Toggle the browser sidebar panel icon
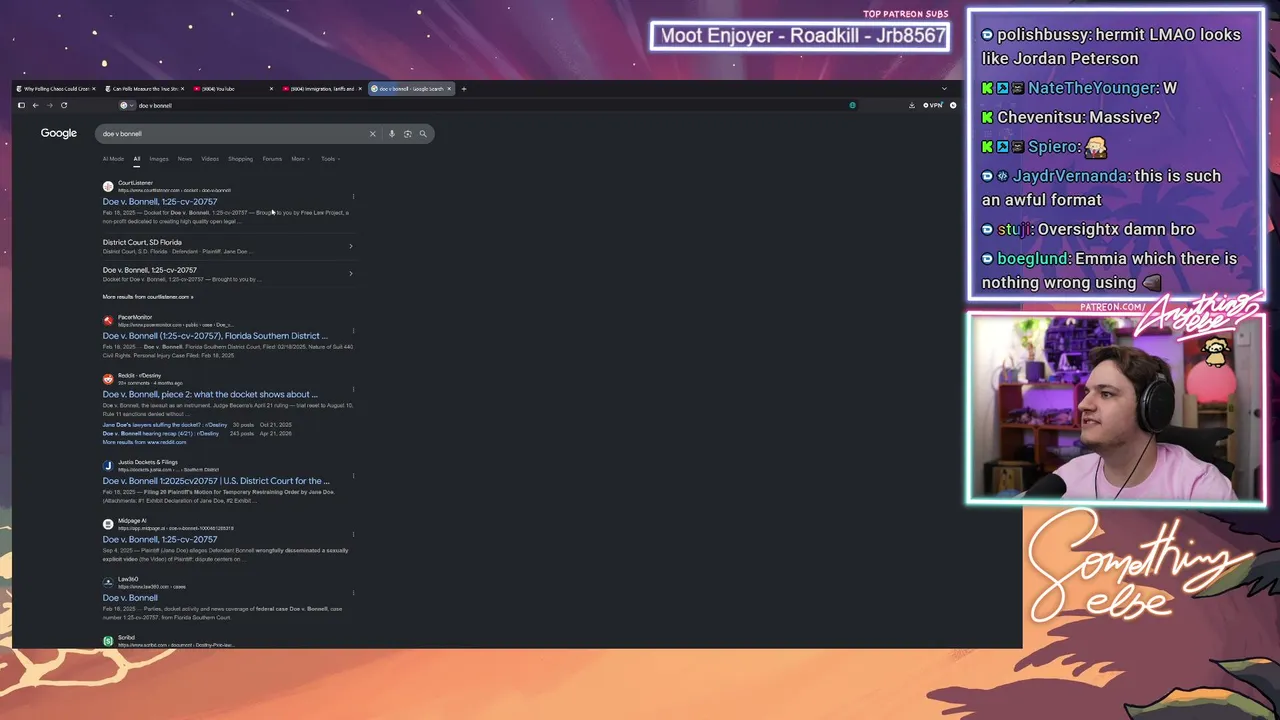1280x720 pixels. [x=21, y=105]
